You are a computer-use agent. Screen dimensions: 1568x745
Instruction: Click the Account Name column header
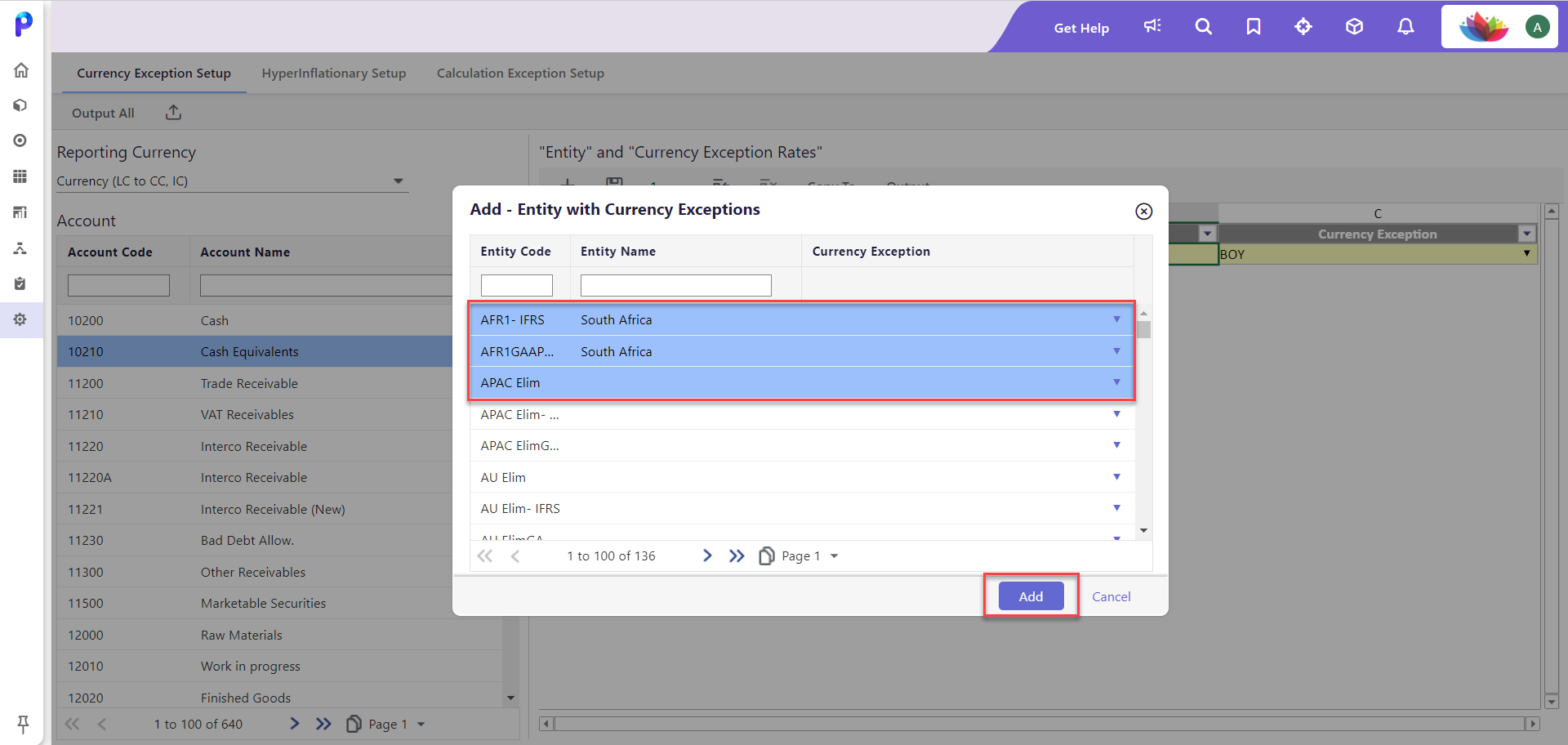tap(245, 252)
